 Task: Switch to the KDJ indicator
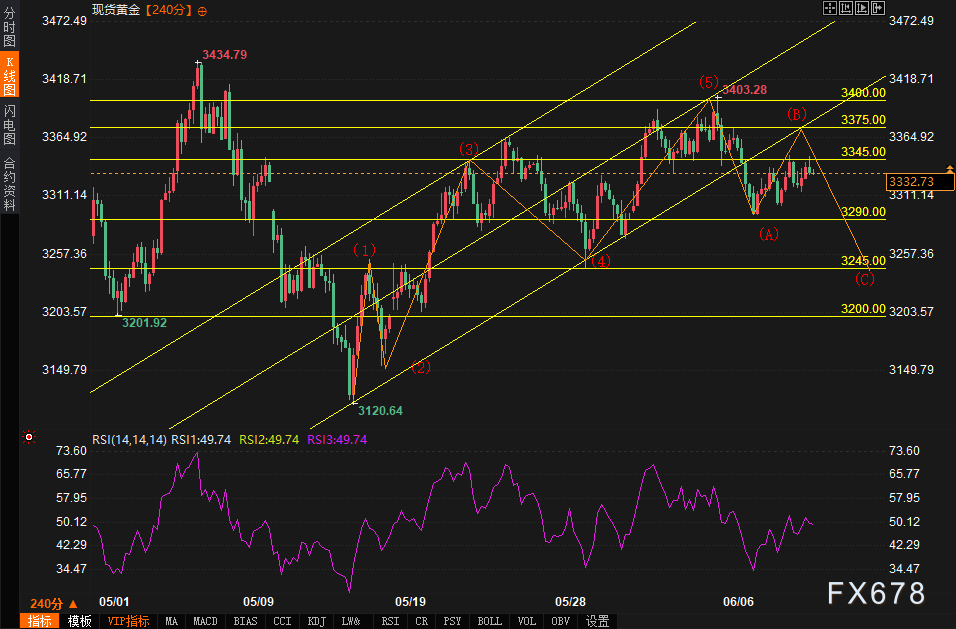coord(317,621)
